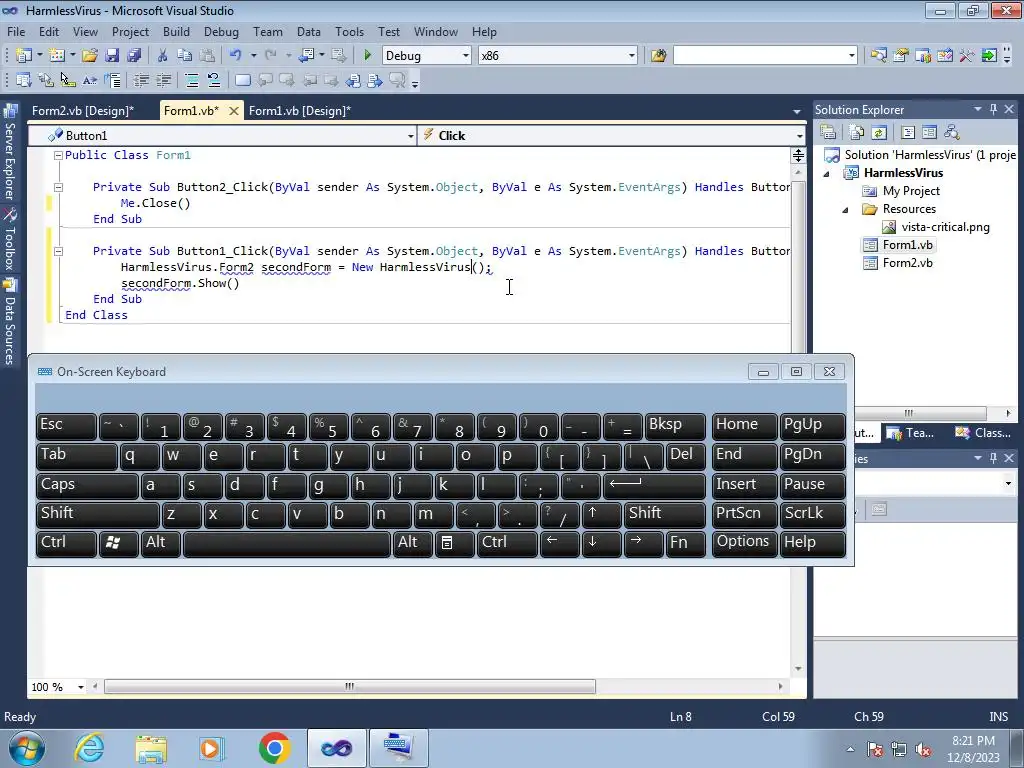The image size is (1024, 768).
Task: Collapse the Button2_Click sub outline
Action: tap(58, 187)
